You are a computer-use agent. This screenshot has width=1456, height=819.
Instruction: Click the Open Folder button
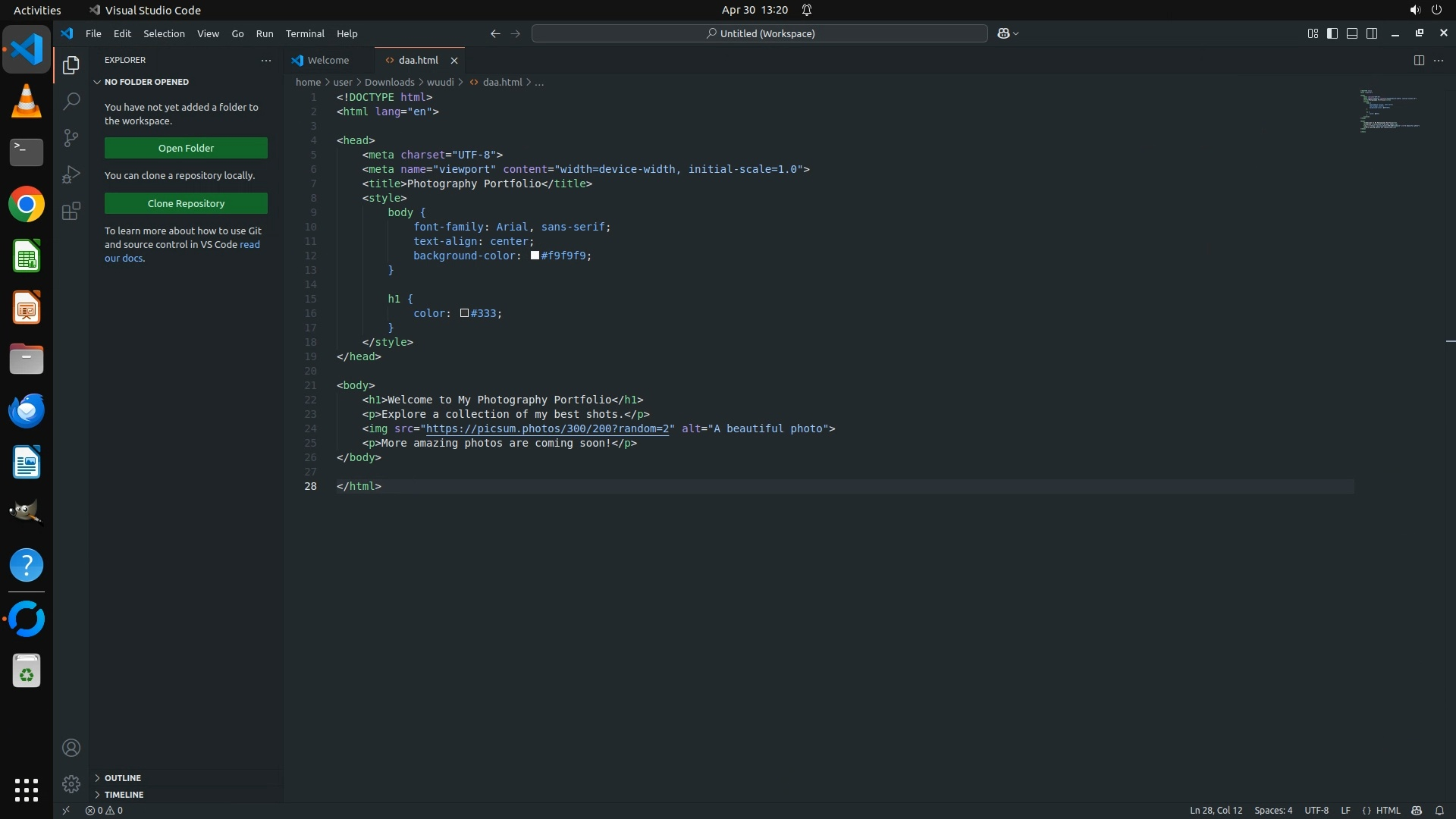click(186, 148)
